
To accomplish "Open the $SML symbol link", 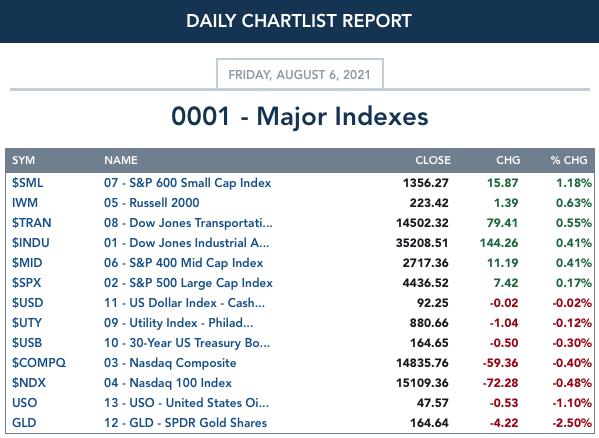I will tap(28, 183).
